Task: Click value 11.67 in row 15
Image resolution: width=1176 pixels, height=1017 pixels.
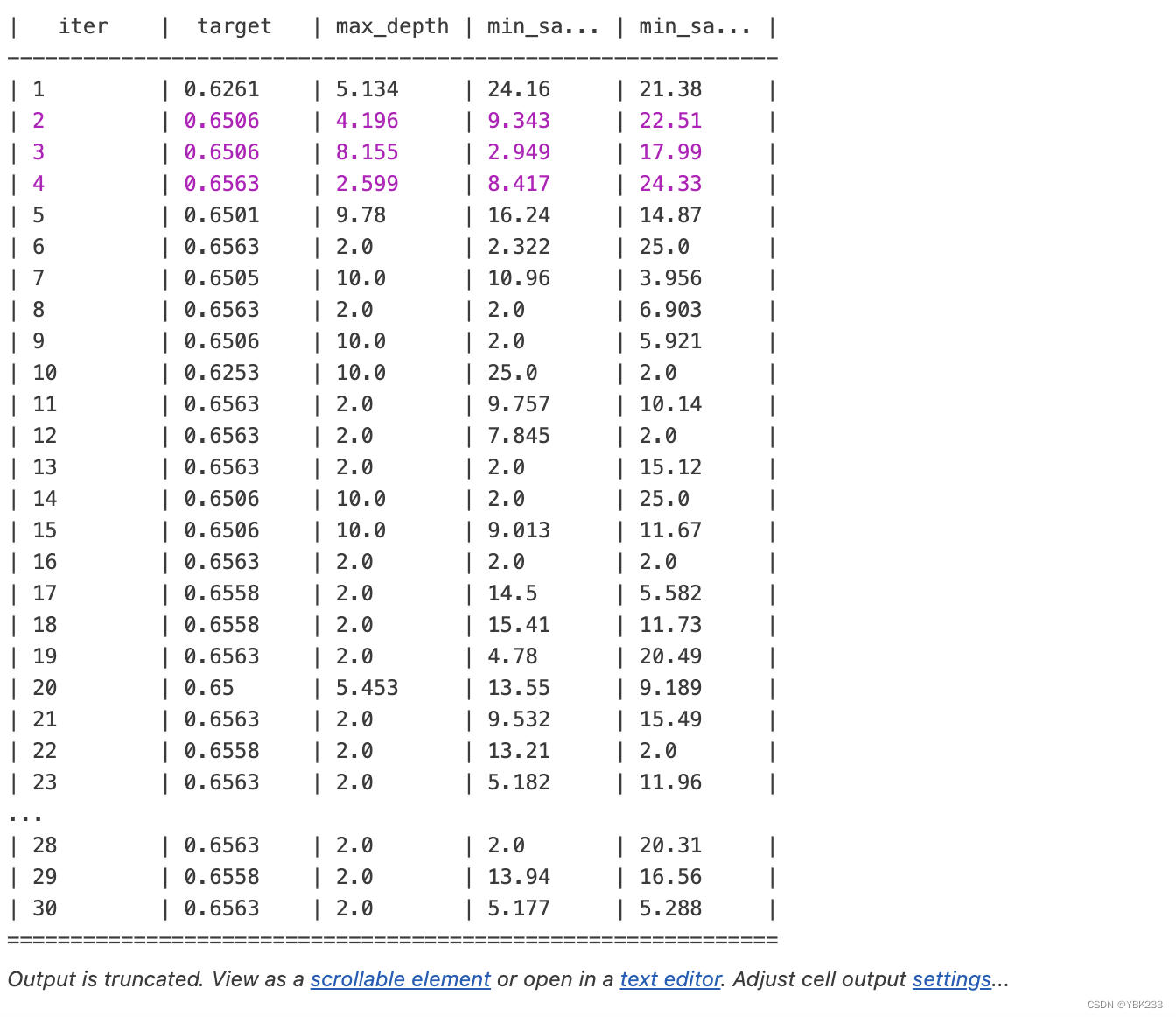Action: [670, 530]
